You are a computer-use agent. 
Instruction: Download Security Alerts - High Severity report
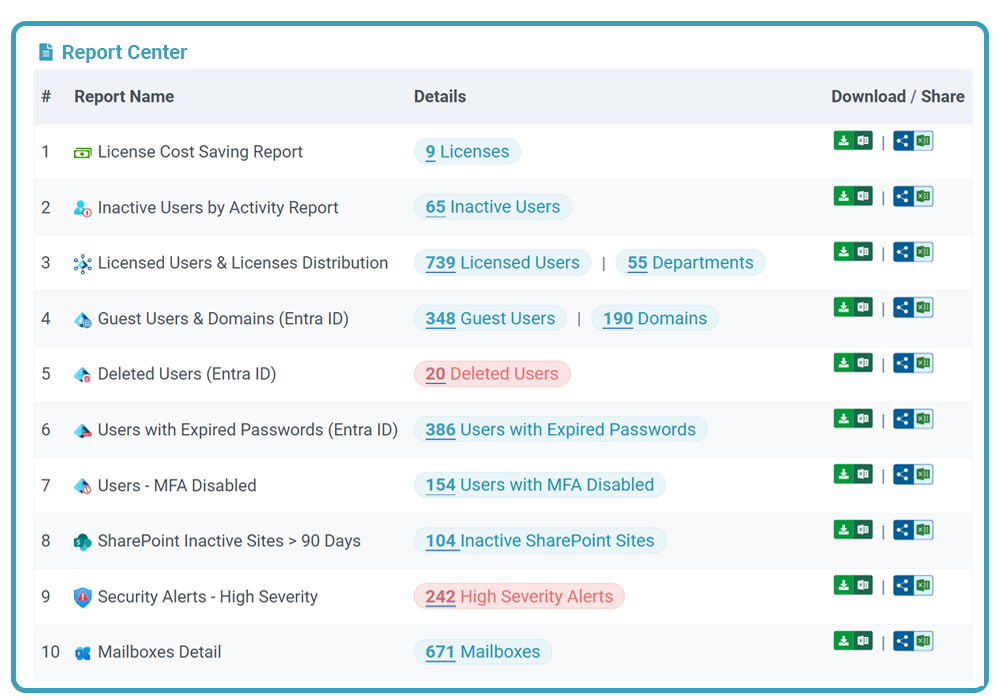pyautogui.click(x=853, y=585)
